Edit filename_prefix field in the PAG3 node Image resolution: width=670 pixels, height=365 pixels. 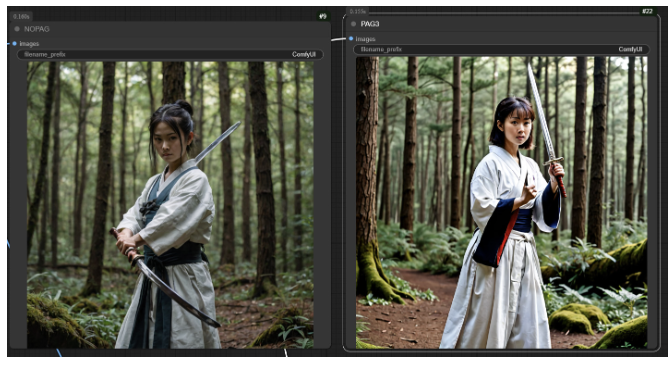(502, 49)
